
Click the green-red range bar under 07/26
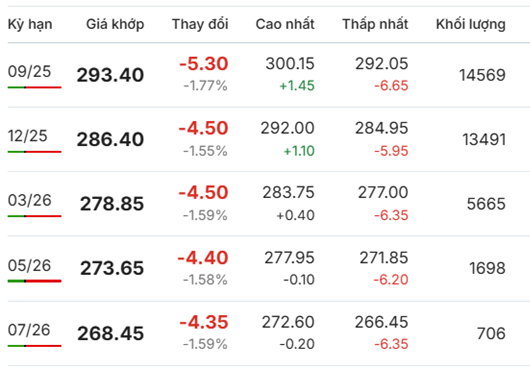[x=34, y=346]
